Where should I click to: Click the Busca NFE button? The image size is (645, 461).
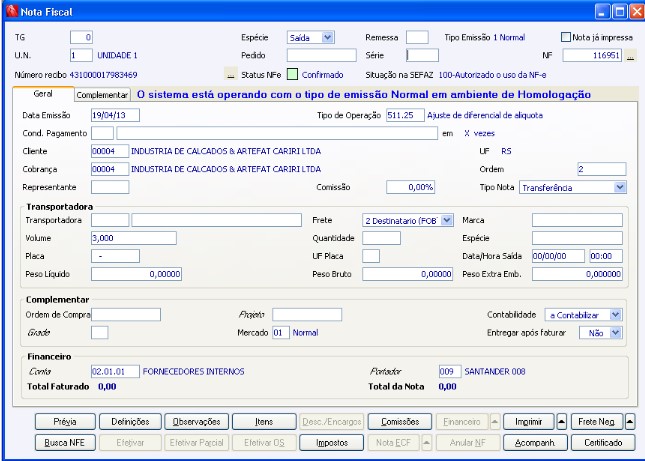tap(65, 442)
